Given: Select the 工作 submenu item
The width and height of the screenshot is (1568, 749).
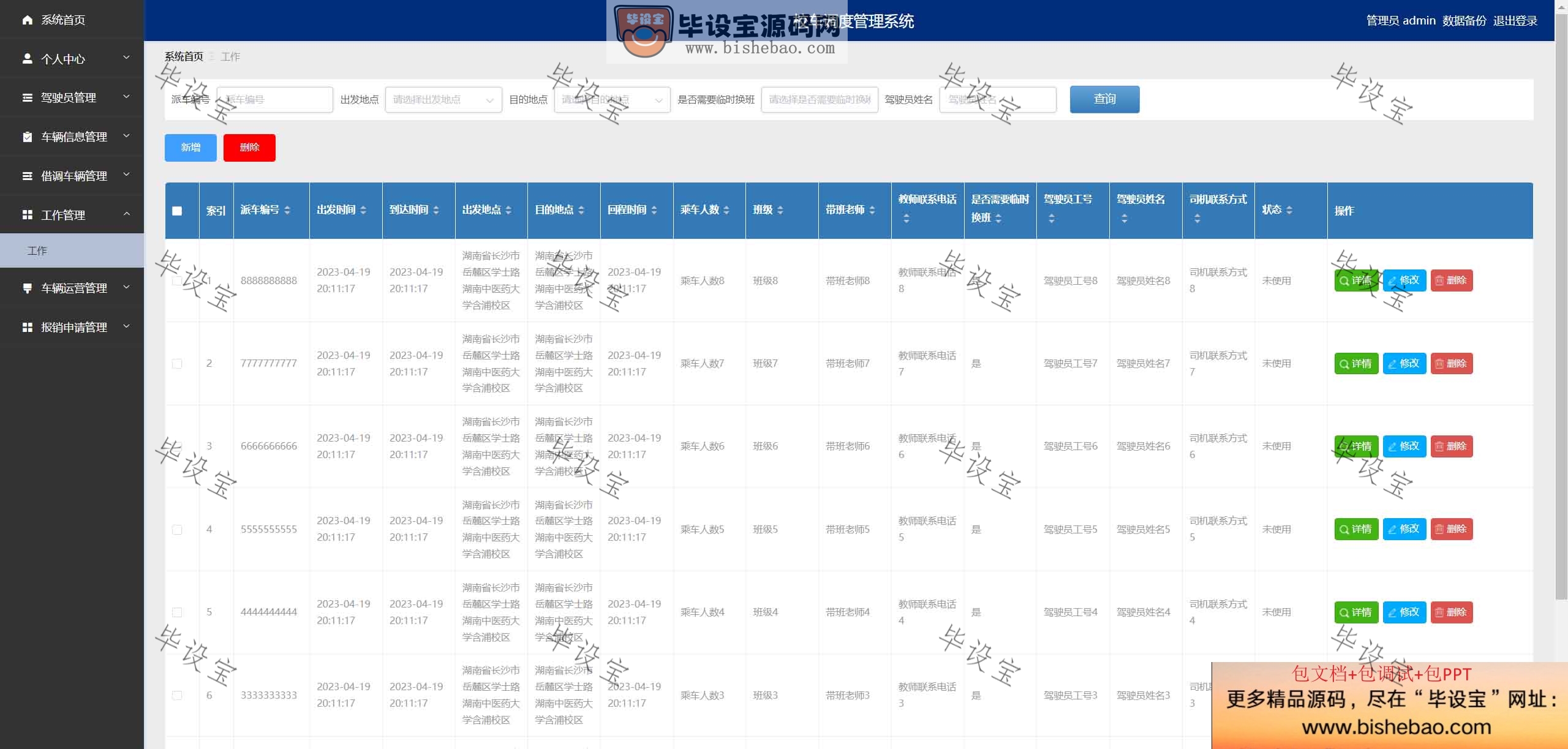Looking at the screenshot, I should (72, 250).
